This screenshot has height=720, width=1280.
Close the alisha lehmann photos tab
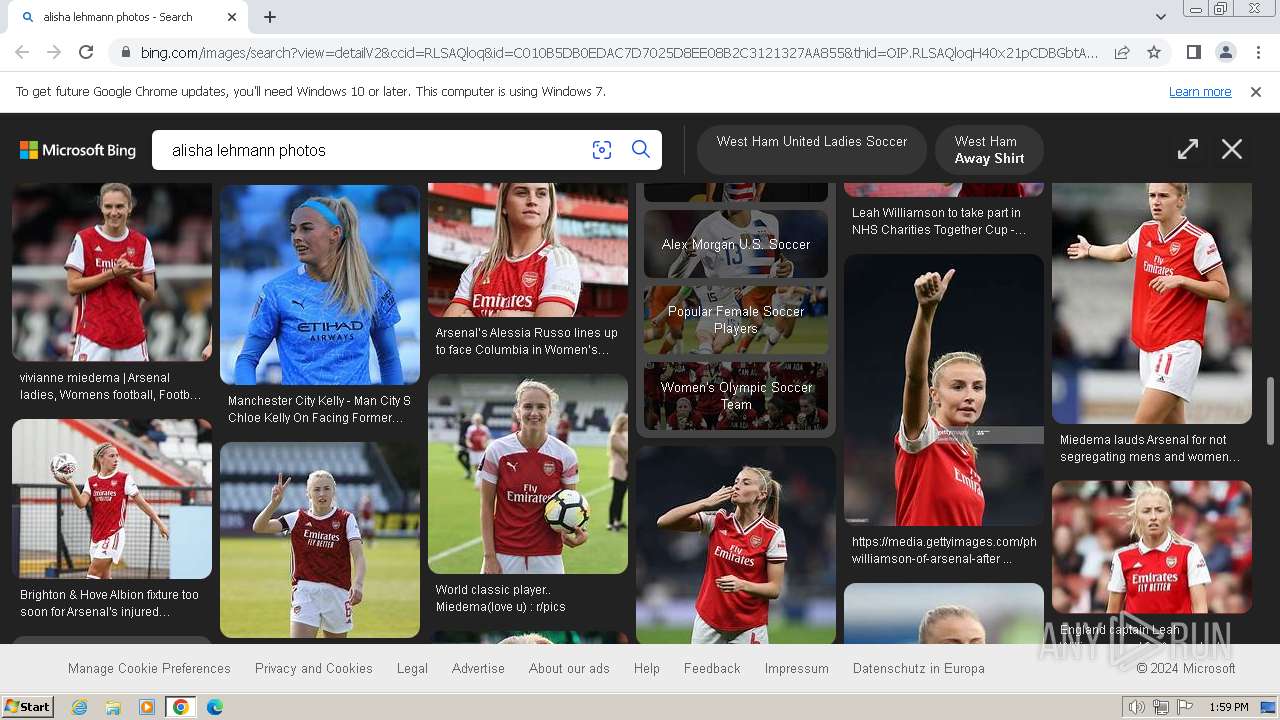pos(232,17)
